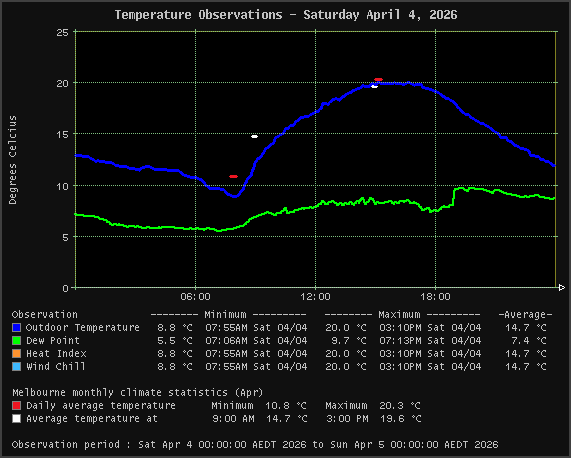Click the green Dew Point legend swatch
Screen dimensions: 571x458
pyautogui.click(x=16, y=340)
